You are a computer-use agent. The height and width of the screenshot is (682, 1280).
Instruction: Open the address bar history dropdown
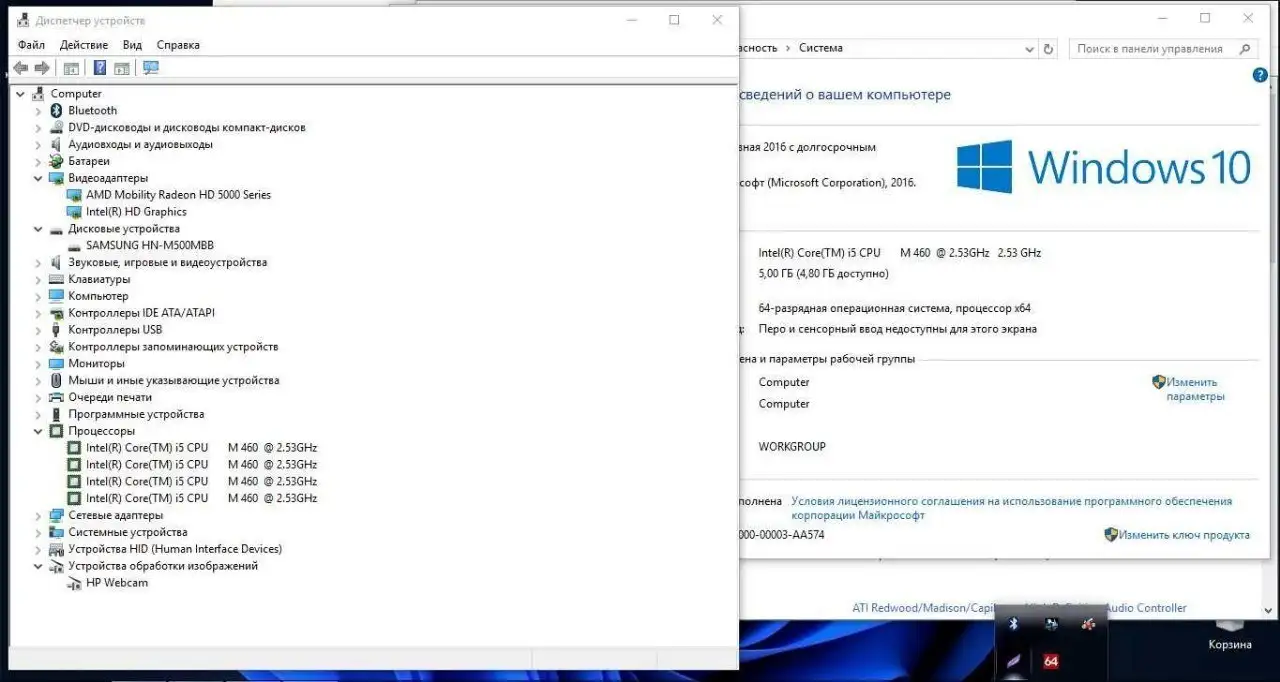1030,48
